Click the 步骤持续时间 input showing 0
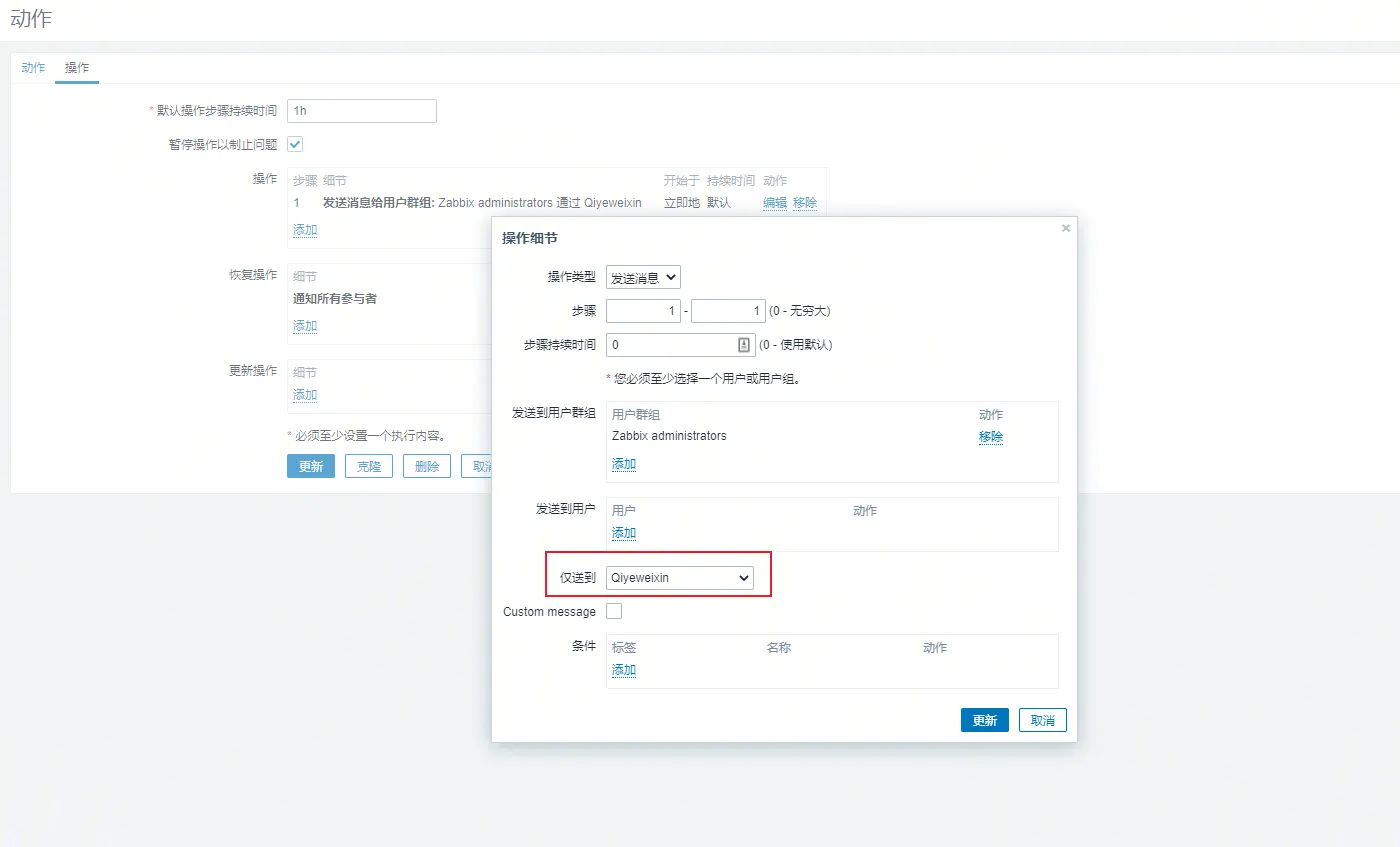The height and width of the screenshot is (847, 1400). click(670, 344)
